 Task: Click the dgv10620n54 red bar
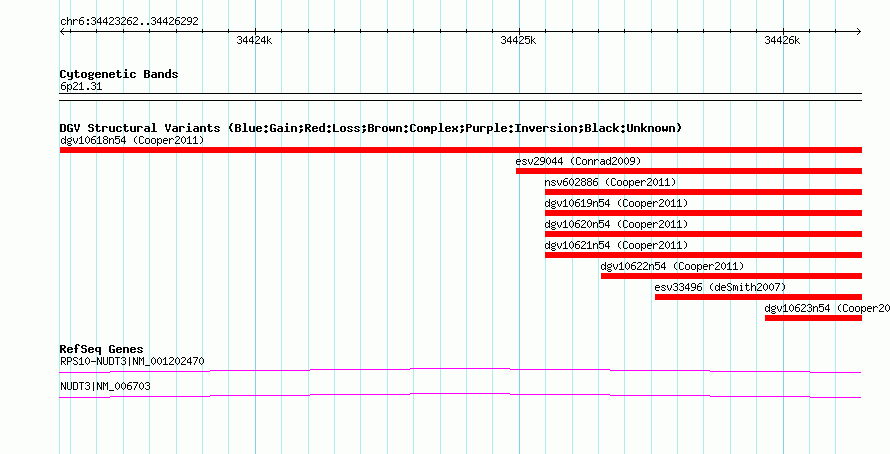click(x=703, y=234)
